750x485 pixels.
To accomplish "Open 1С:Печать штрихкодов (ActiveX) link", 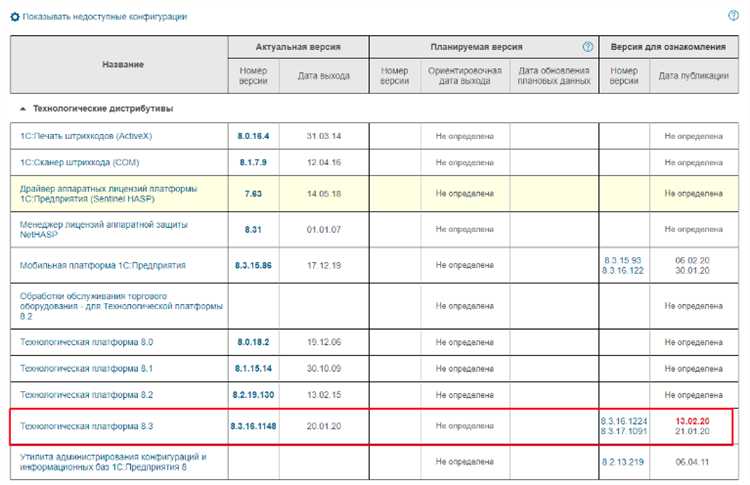I will click(x=86, y=136).
